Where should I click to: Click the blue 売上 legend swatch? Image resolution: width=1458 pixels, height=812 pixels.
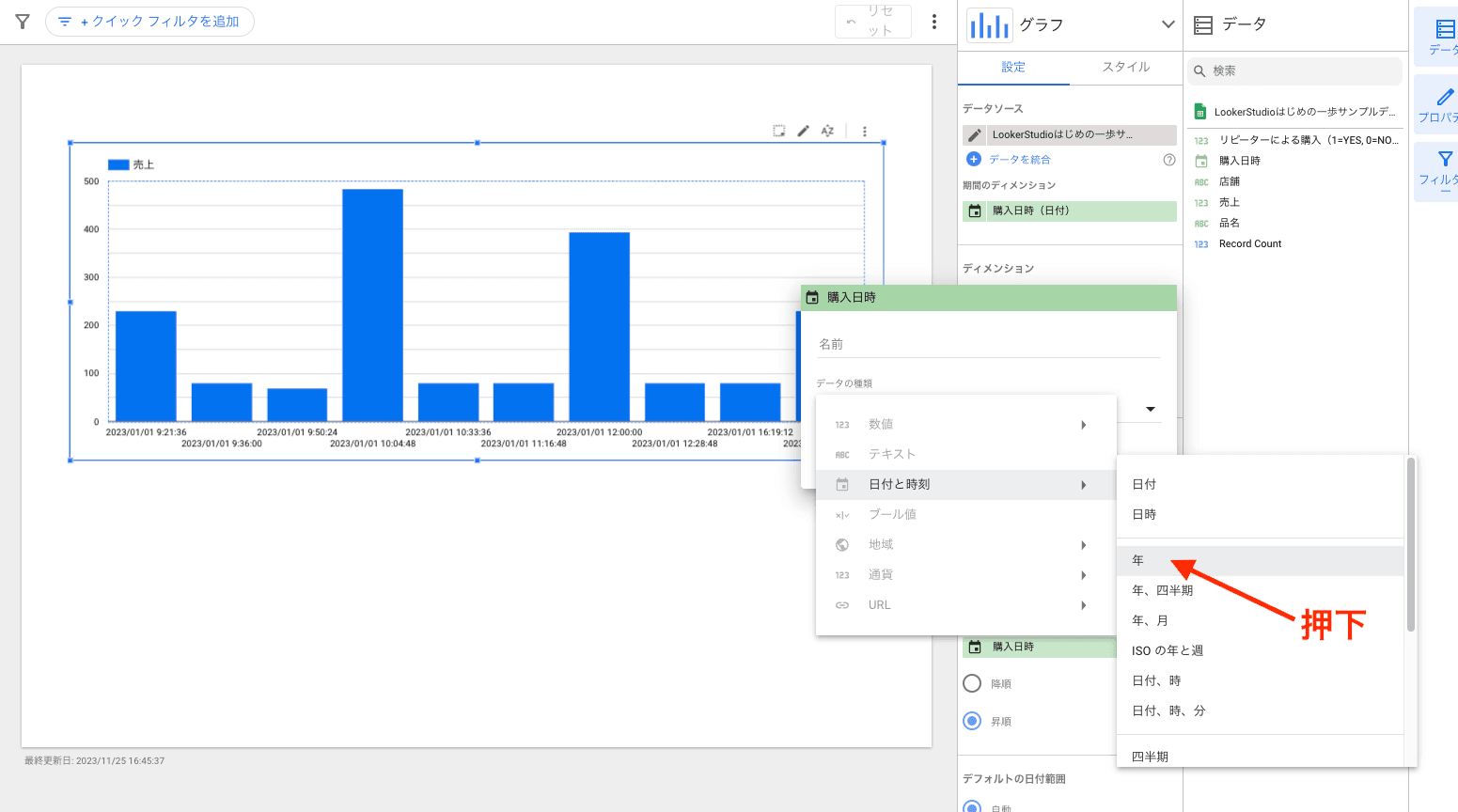(118, 164)
